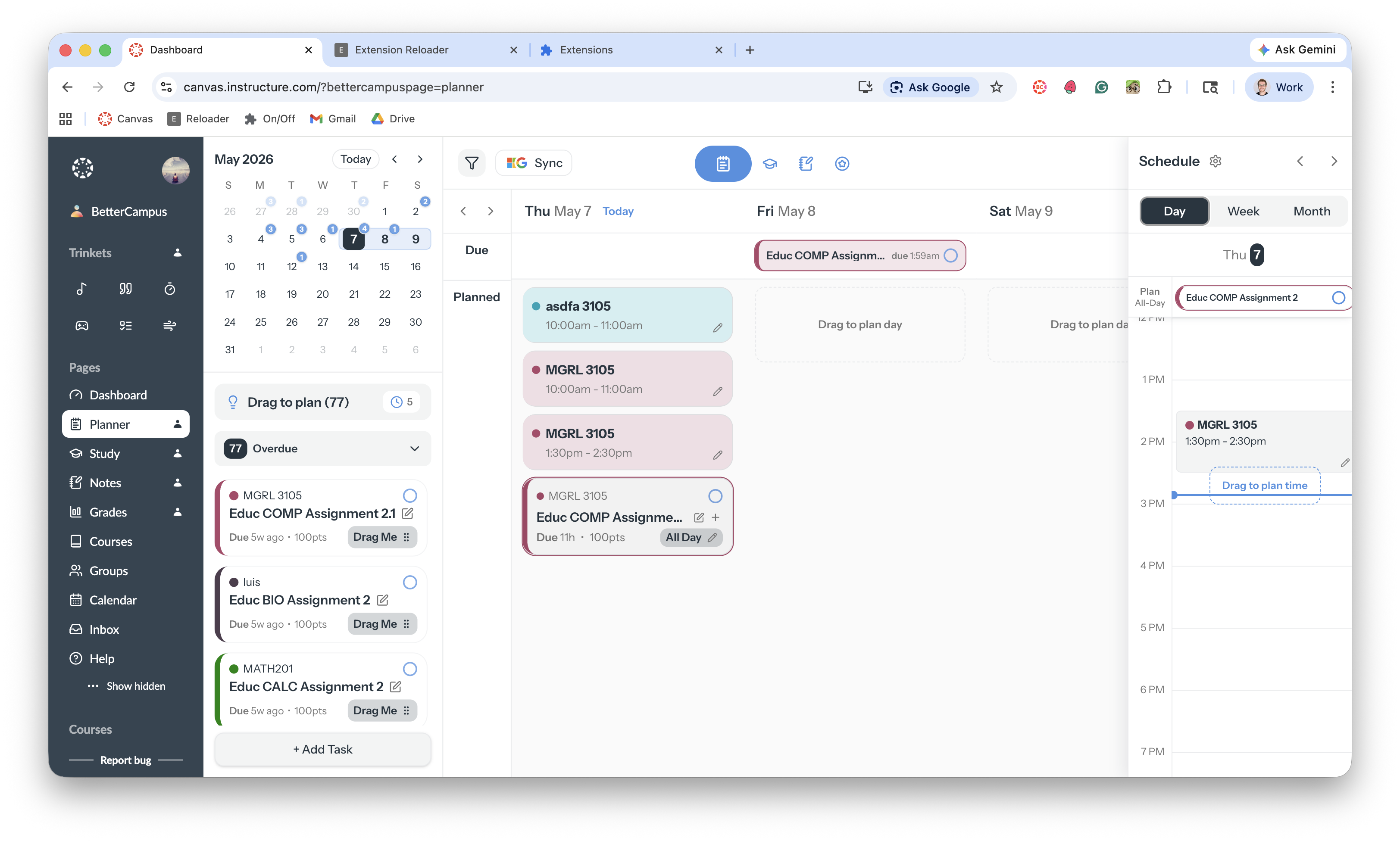
Task: Switch to Extension Reloader browser tab
Action: point(426,50)
